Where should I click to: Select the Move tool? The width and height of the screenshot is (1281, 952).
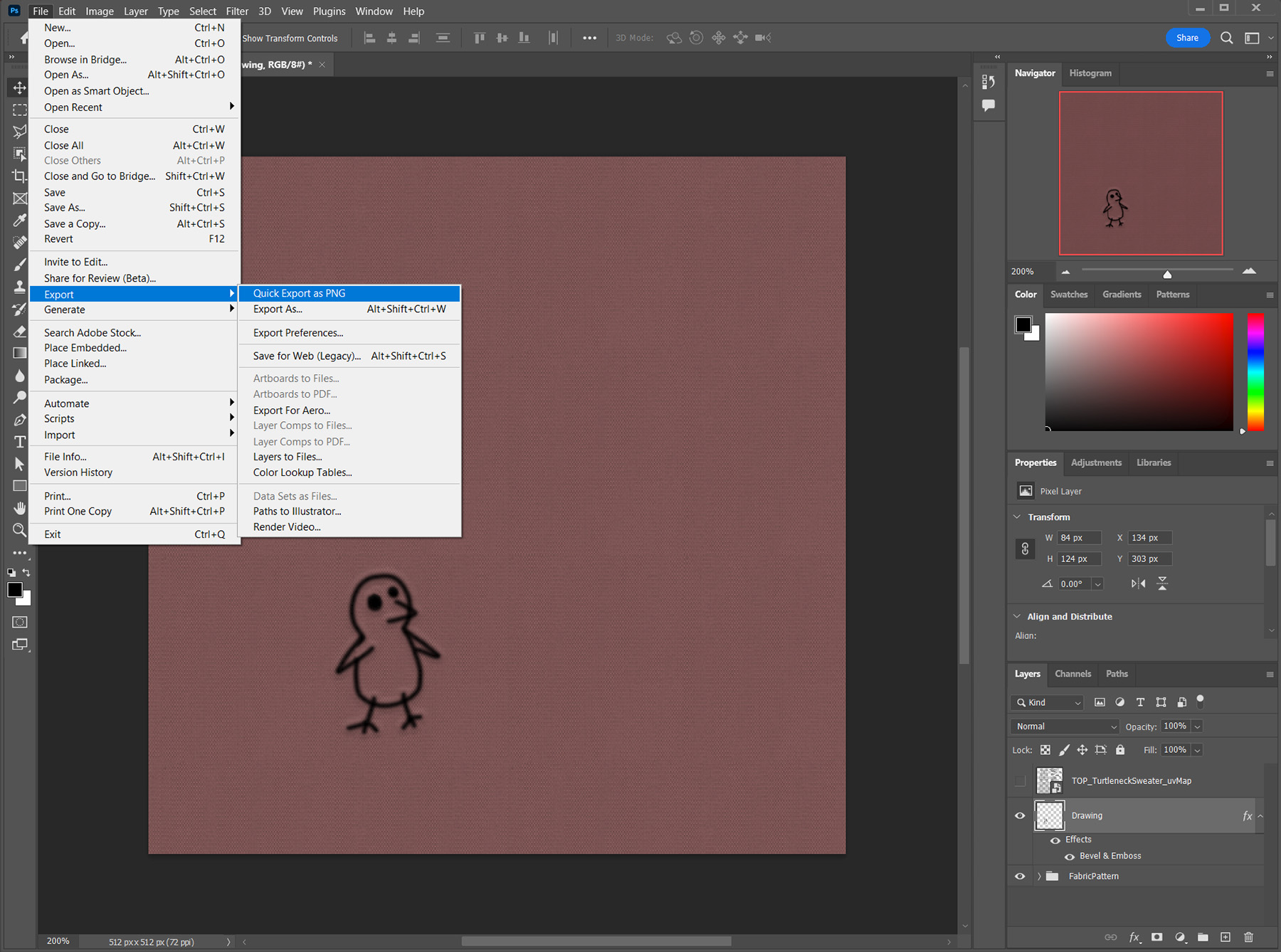pos(19,88)
